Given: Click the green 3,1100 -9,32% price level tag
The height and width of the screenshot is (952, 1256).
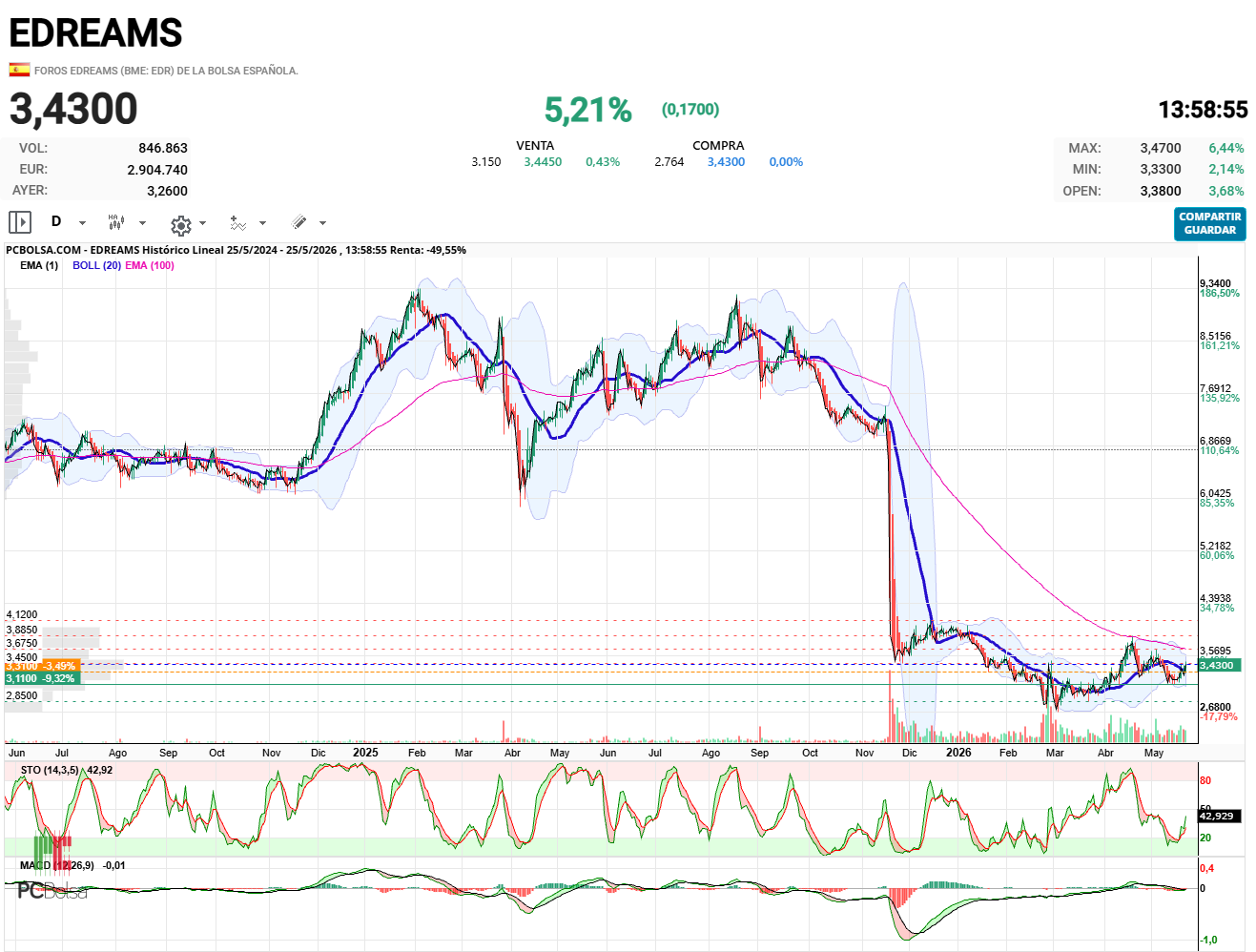Looking at the screenshot, I should click(x=41, y=678).
